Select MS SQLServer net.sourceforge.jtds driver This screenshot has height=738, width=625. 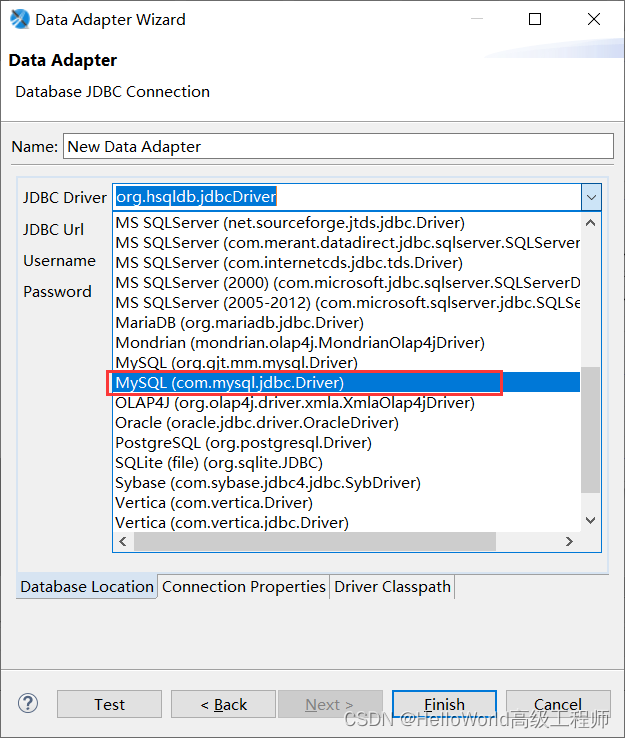tap(346, 223)
